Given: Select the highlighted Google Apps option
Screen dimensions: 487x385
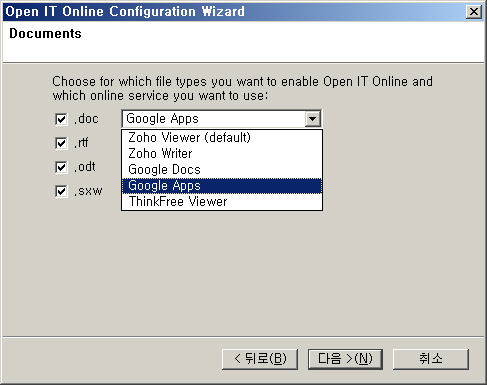Looking at the screenshot, I should point(222,186).
